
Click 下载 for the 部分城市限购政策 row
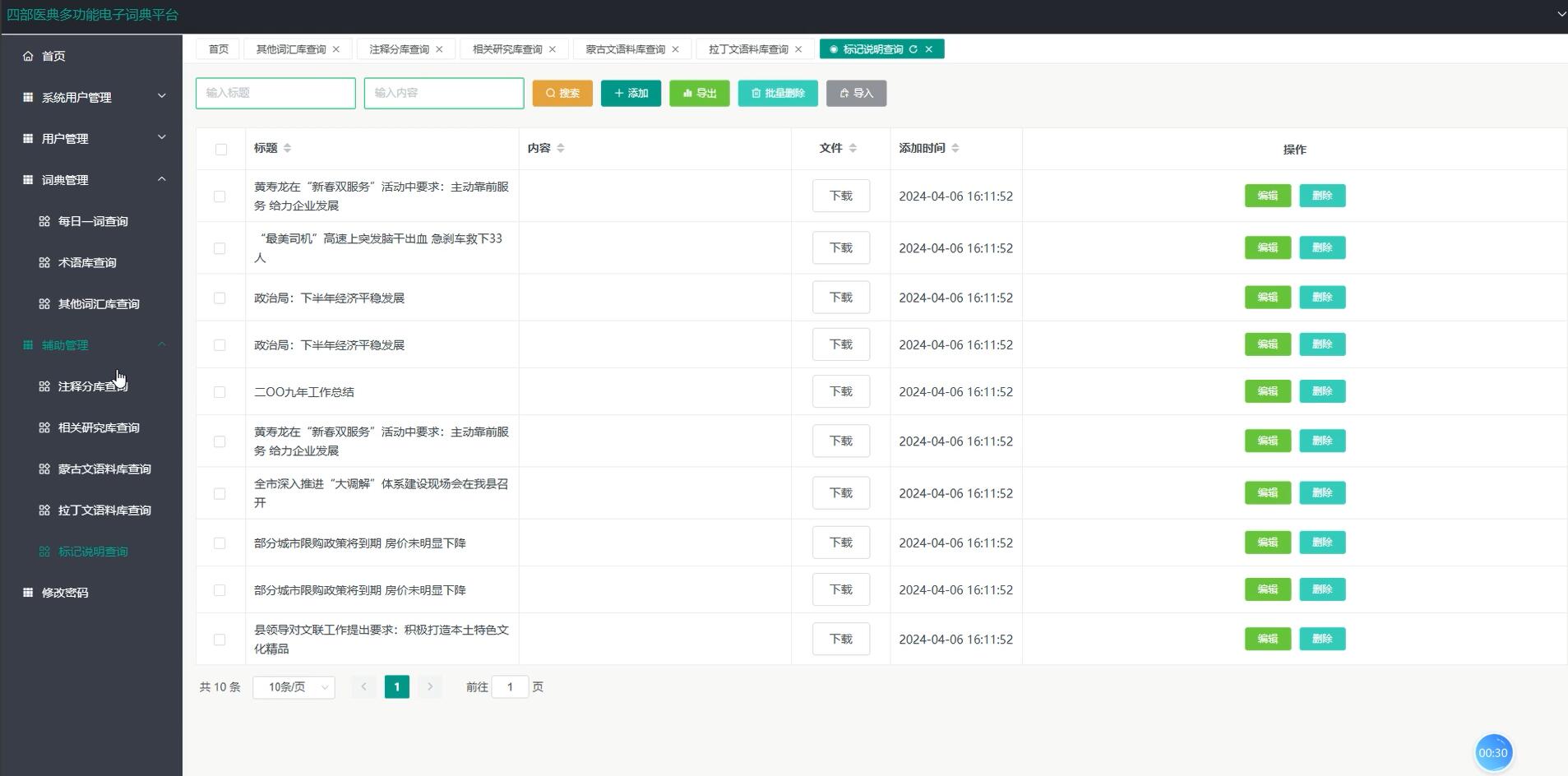[840, 542]
